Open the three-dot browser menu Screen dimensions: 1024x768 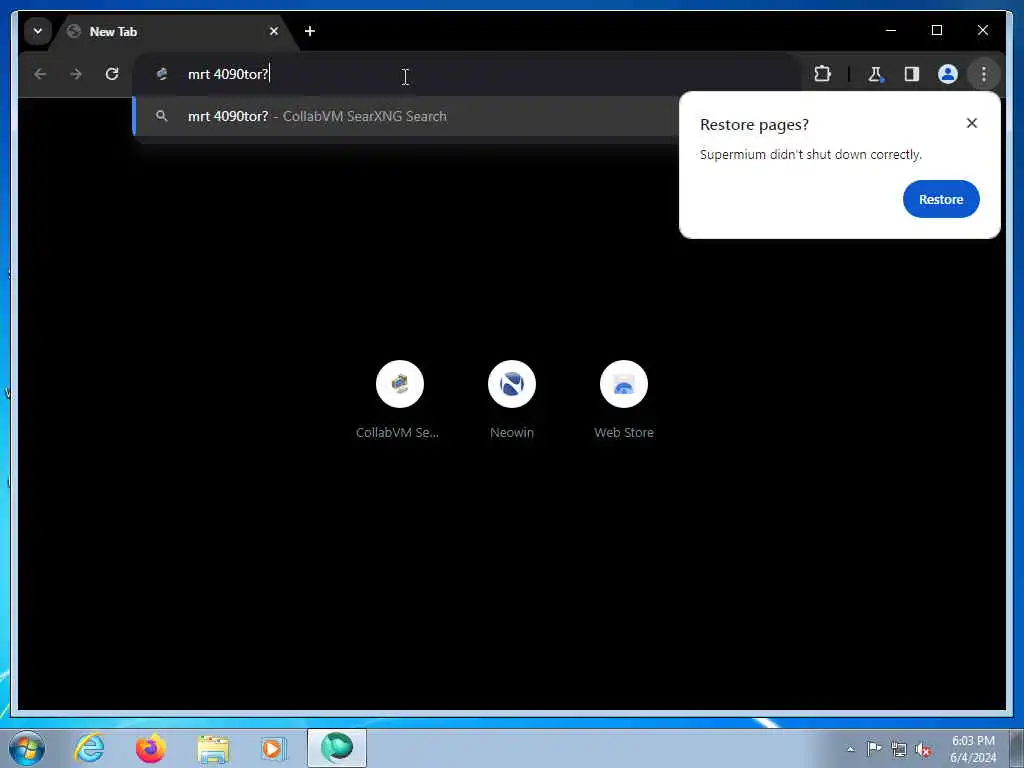click(984, 74)
